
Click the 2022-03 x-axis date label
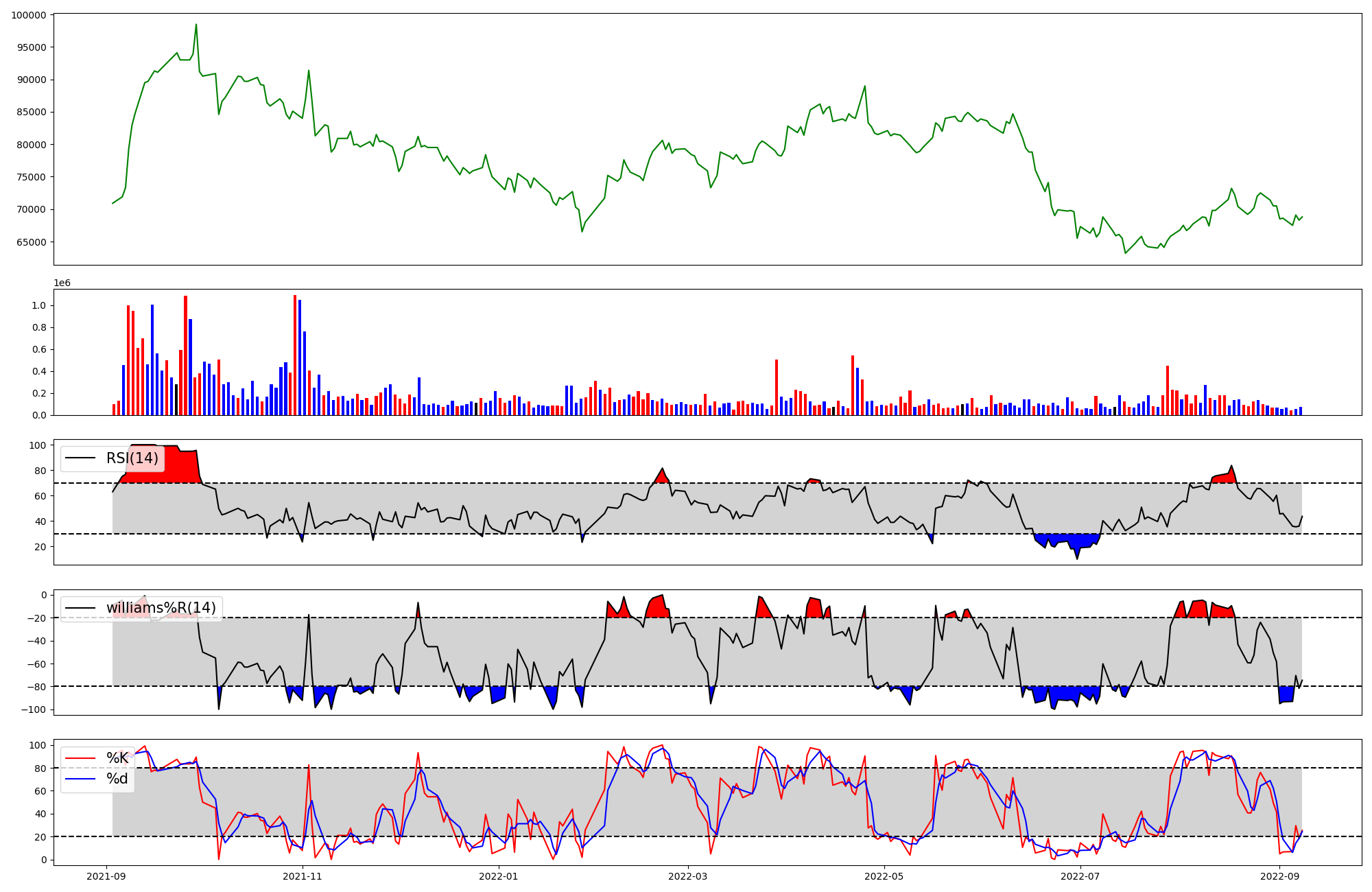tap(687, 876)
